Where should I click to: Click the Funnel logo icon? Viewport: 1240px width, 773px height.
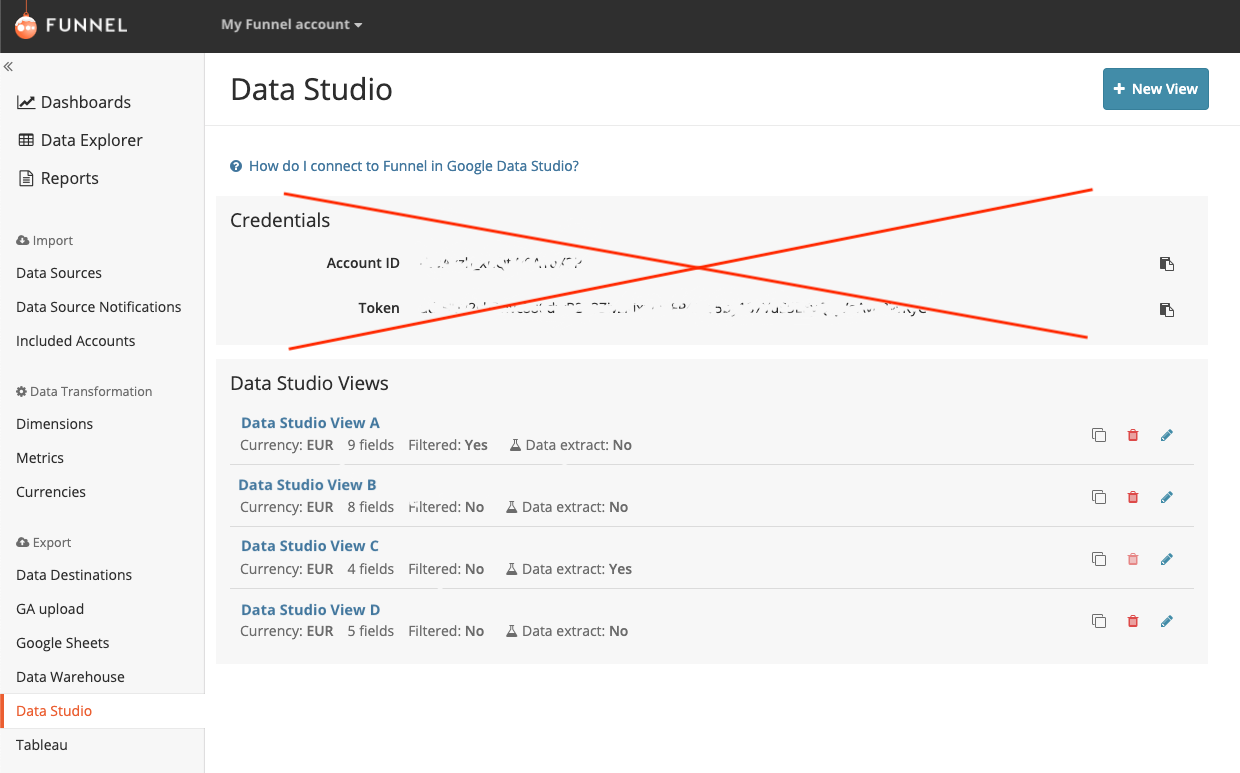26,24
